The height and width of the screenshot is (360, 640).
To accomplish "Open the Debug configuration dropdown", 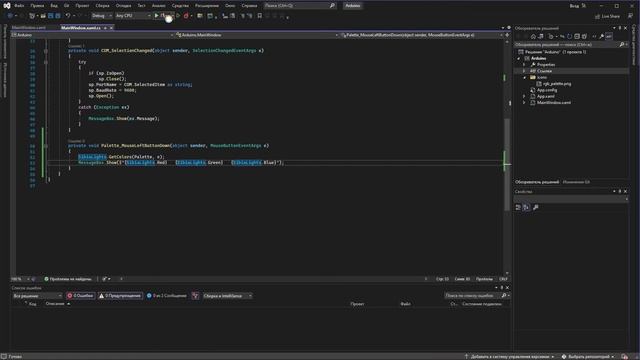I will pyautogui.click(x=101, y=16).
